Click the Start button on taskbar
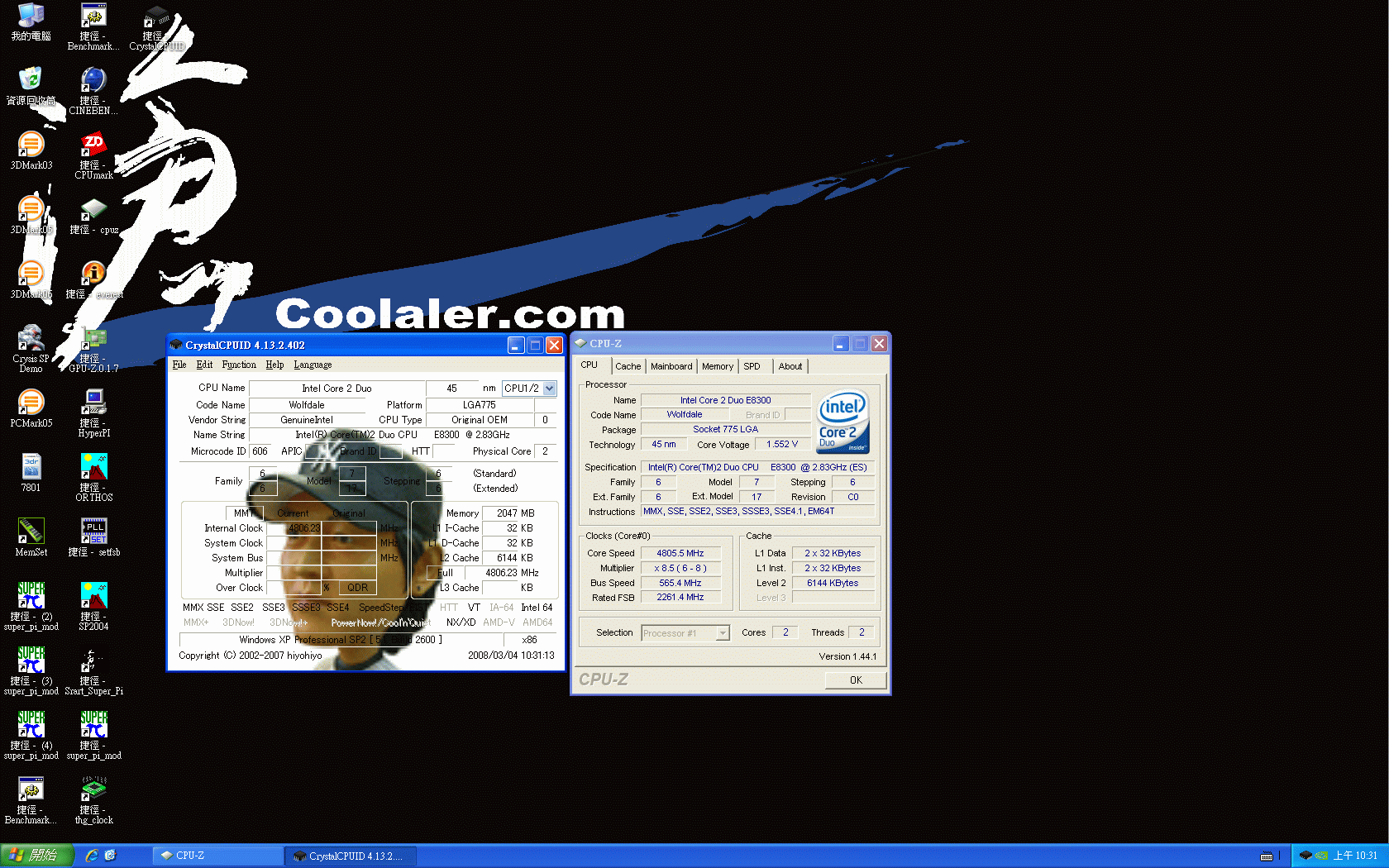Image resolution: width=1389 pixels, height=868 pixels. coord(37,856)
